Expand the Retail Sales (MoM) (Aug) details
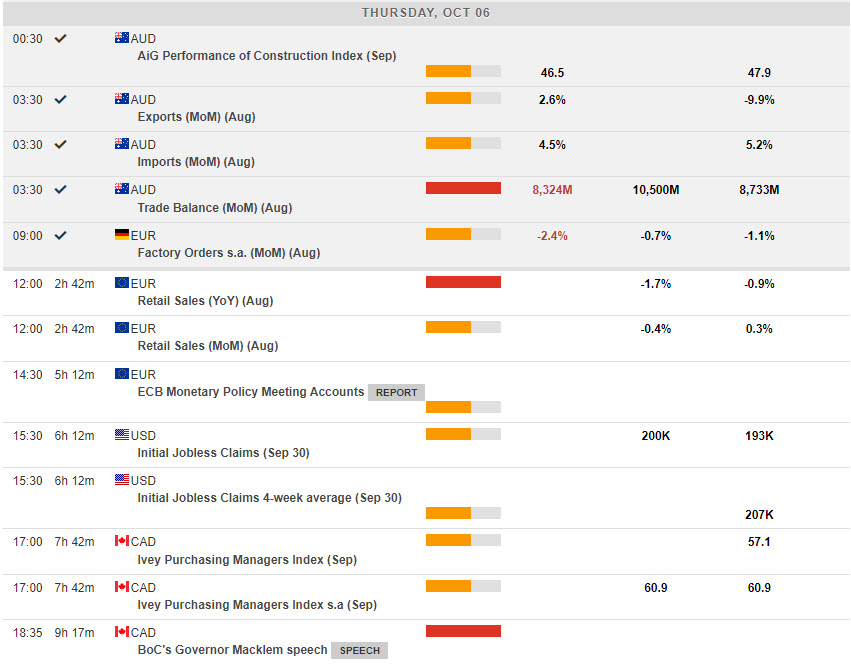 point(207,346)
